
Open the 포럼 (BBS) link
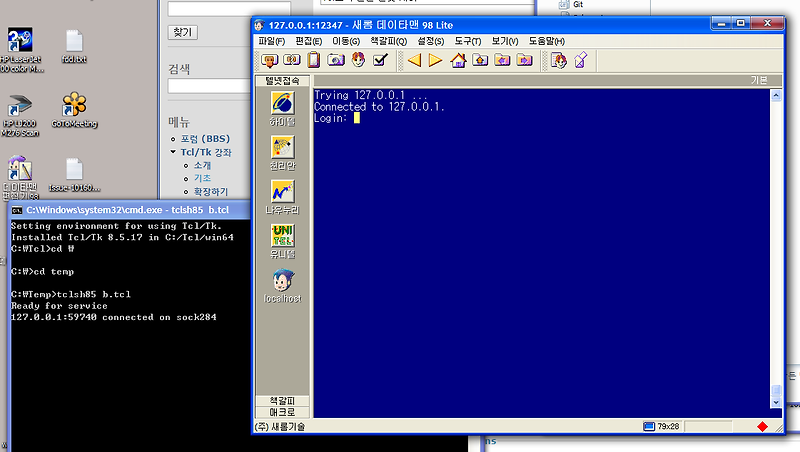(205, 139)
